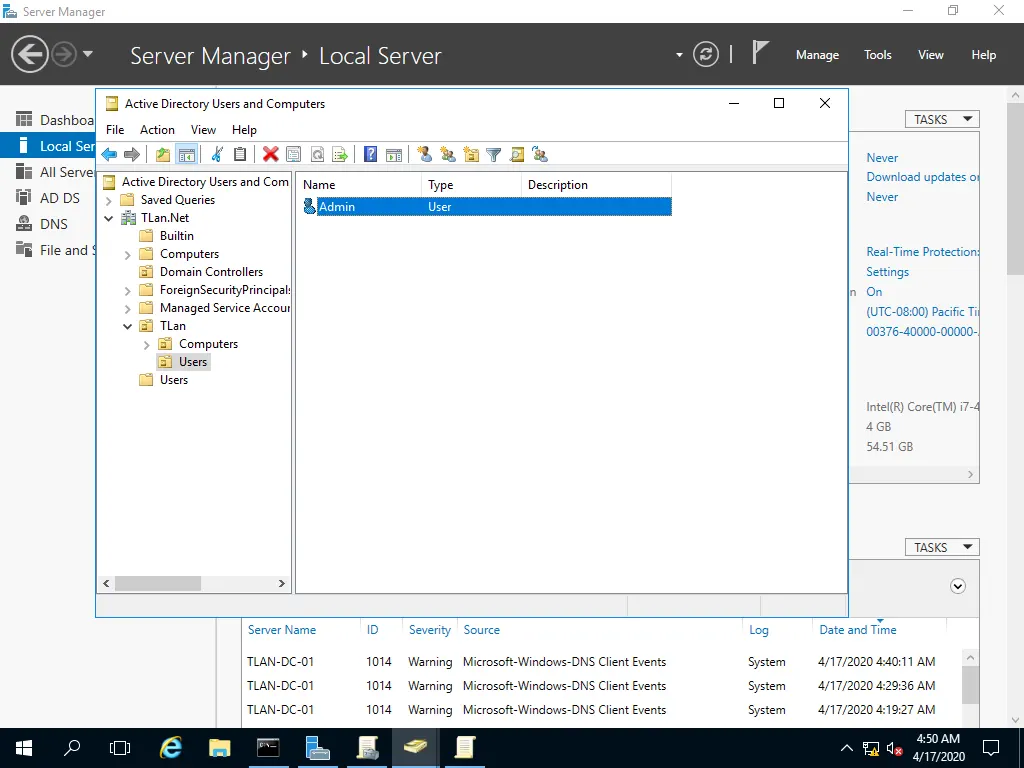
Task: Expand the Saved Queries tree node
Action: tap(109, 200)
